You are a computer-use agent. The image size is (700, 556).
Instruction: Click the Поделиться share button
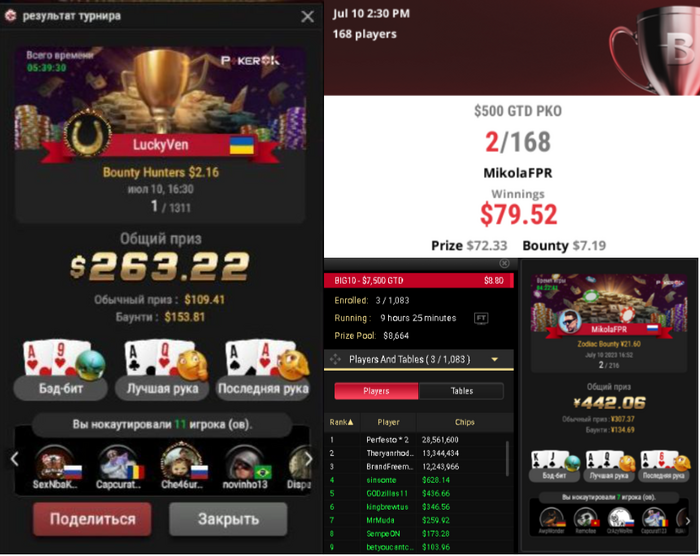point(92,519)
